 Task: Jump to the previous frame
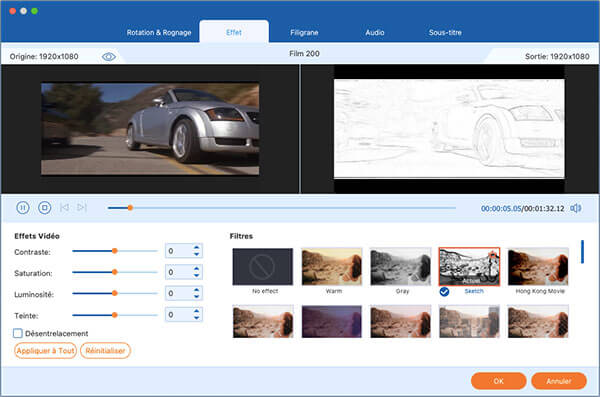point(64,207)
